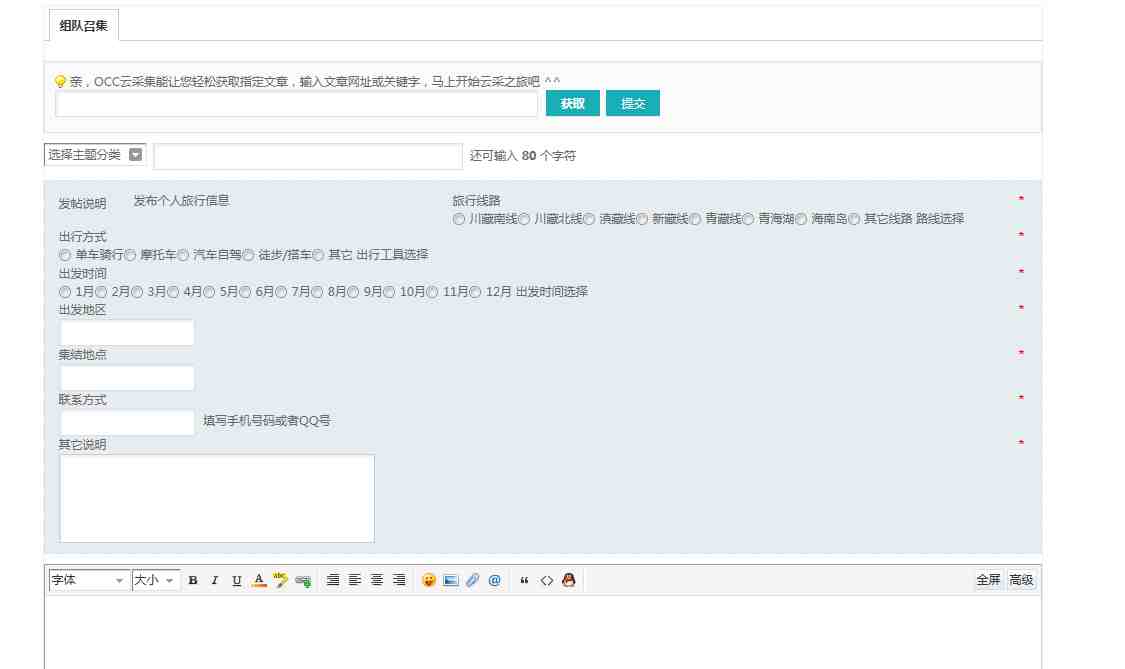The height and width of the screenshot is (669, 1125).
Task: Open the 大小 font size dropdown
Action: click(156, 580)
